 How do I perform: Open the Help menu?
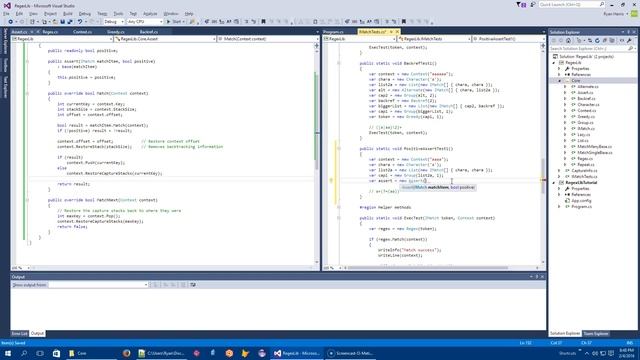[x=189, y=14]
